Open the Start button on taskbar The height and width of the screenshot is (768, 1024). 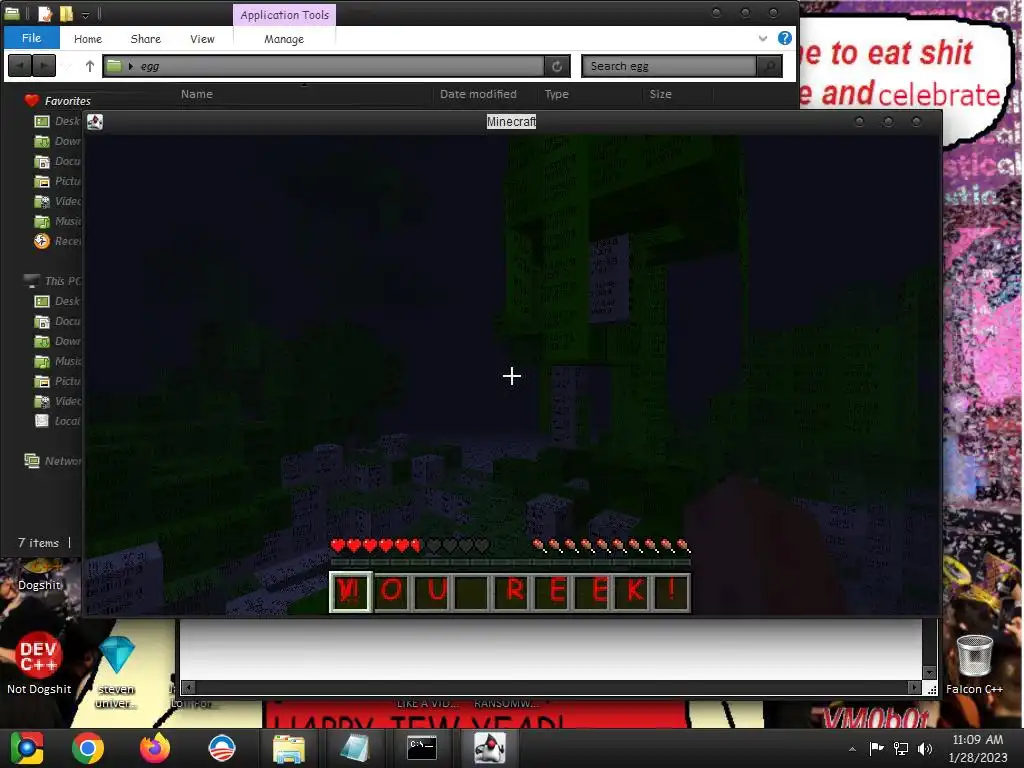tap(26, 748)
